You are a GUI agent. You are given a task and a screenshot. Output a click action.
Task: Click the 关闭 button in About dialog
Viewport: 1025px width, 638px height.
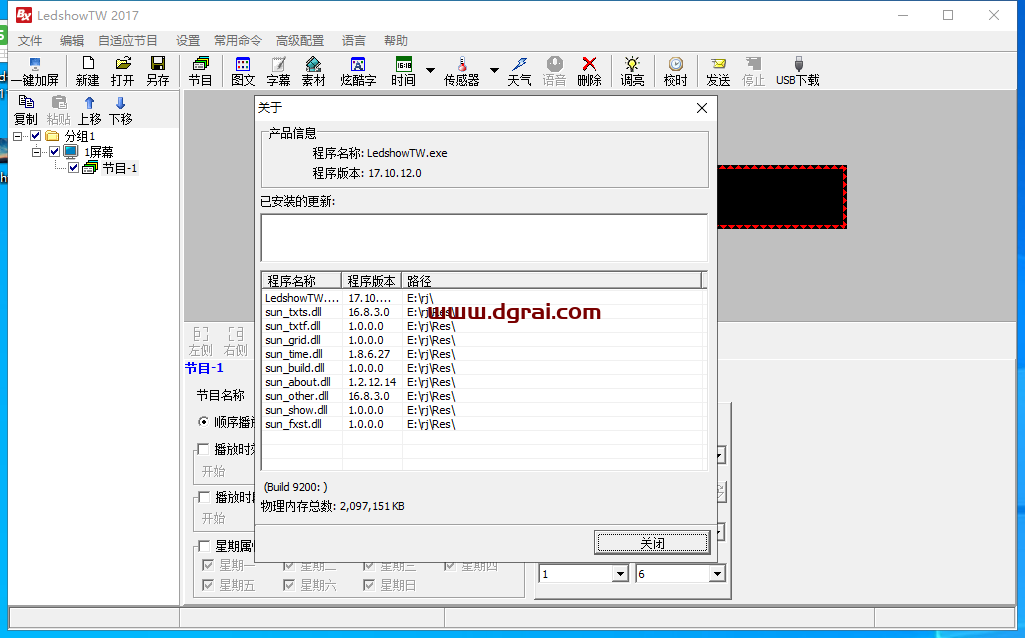tap(652, 543)
